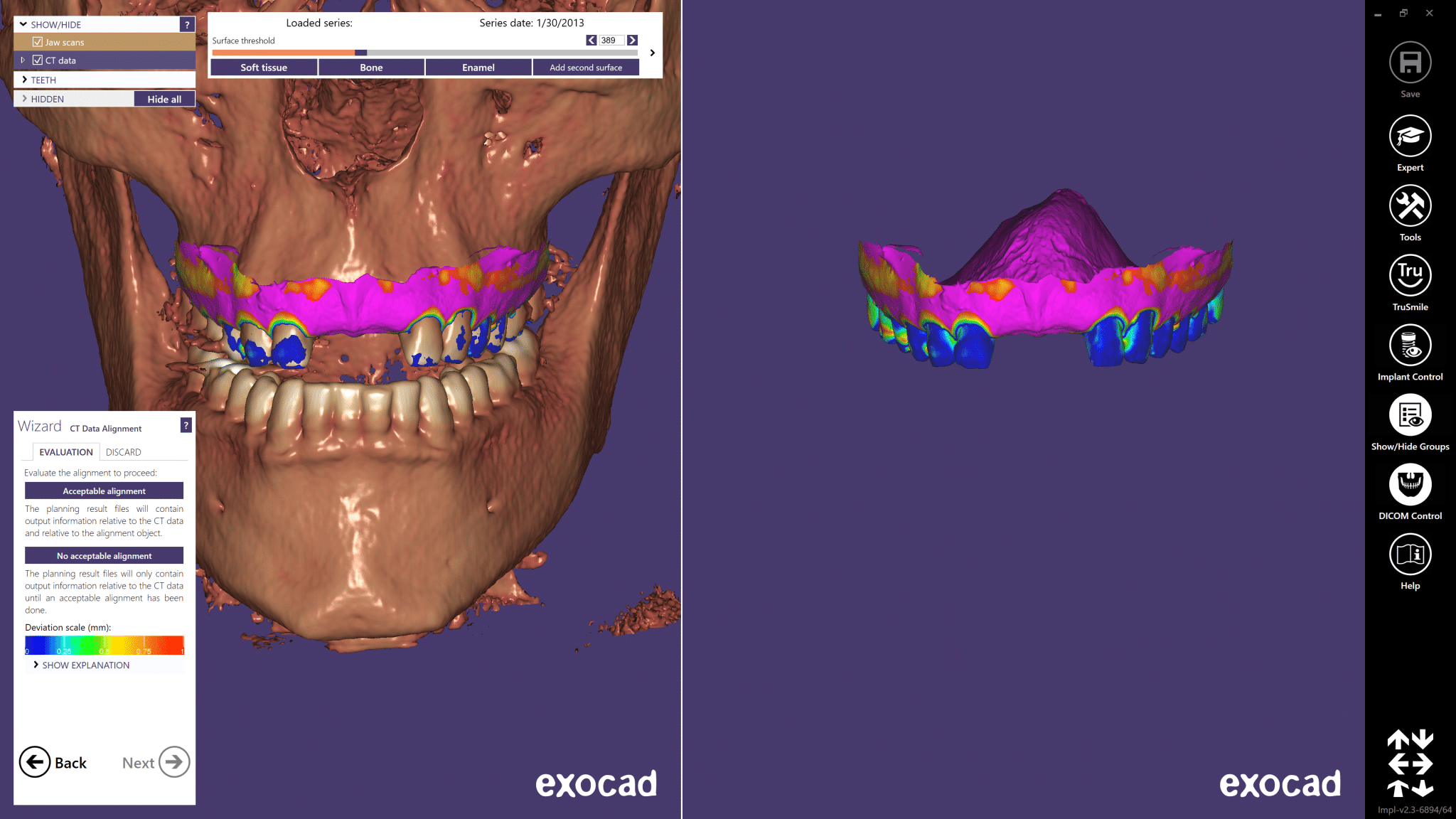Open the Implant Control icon
The height and width of the screenshot is (819, 1456).
[x=1410, y=345]
